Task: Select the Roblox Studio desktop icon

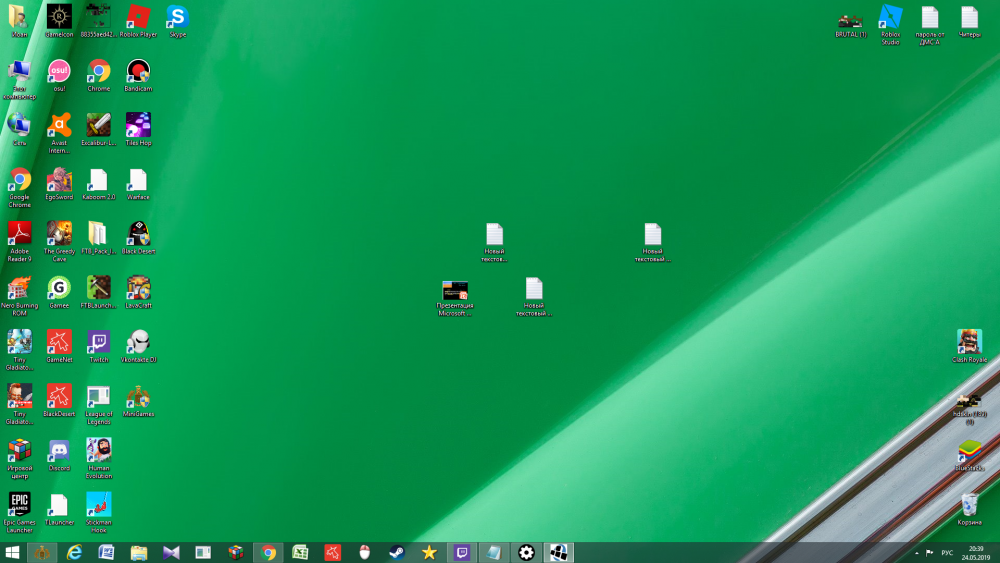Action: pos(890,17)
